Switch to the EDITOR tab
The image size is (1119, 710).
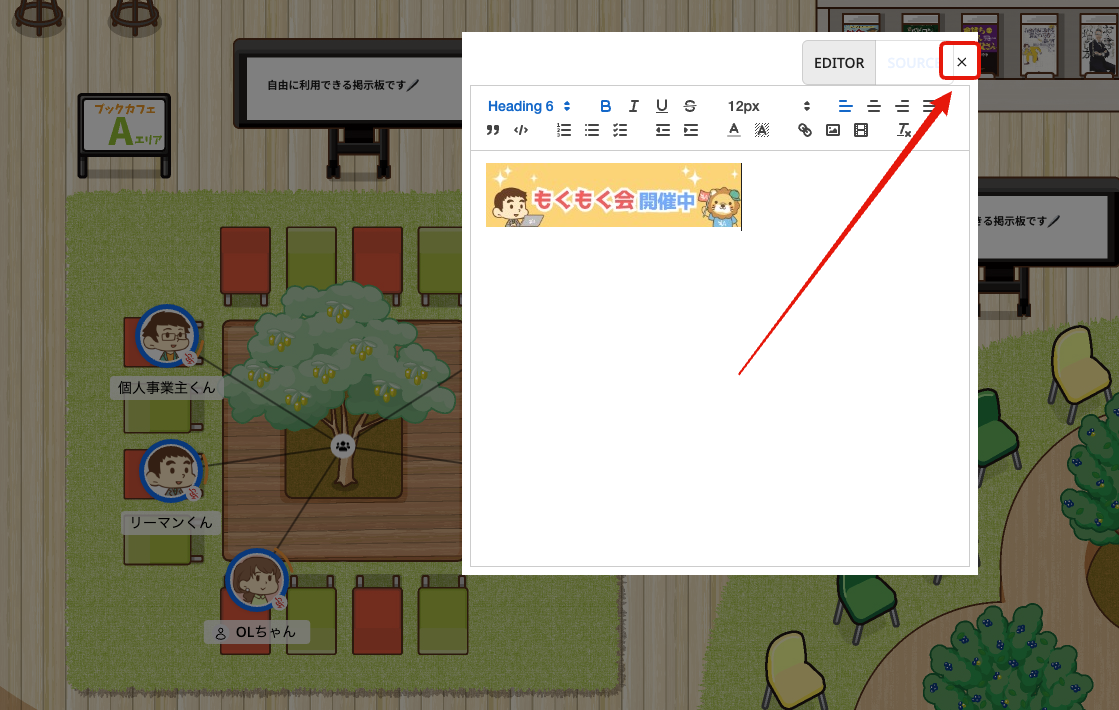[x=839, y=63]
